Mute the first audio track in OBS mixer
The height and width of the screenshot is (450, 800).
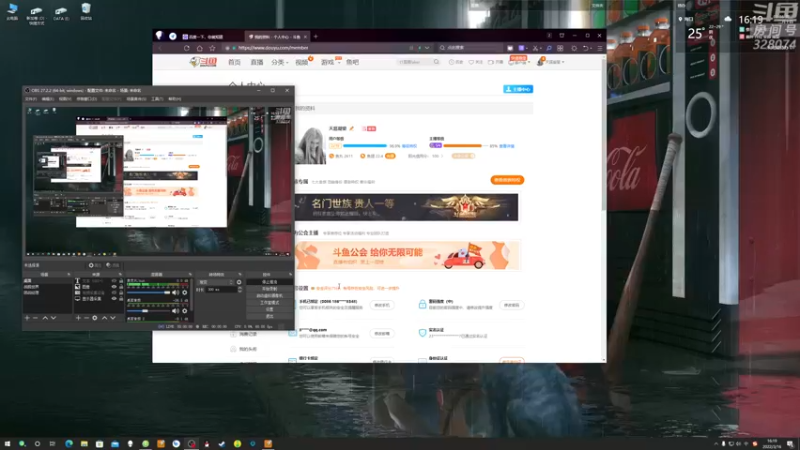click(176, 293)
